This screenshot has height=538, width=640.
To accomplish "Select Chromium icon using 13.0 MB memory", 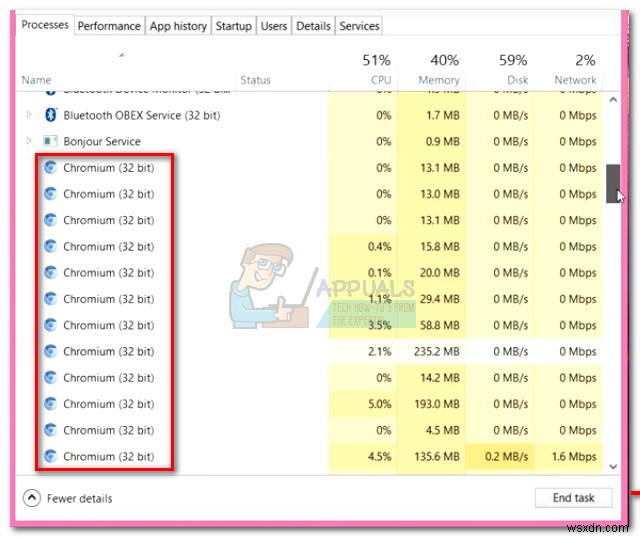I will point(51,193).
